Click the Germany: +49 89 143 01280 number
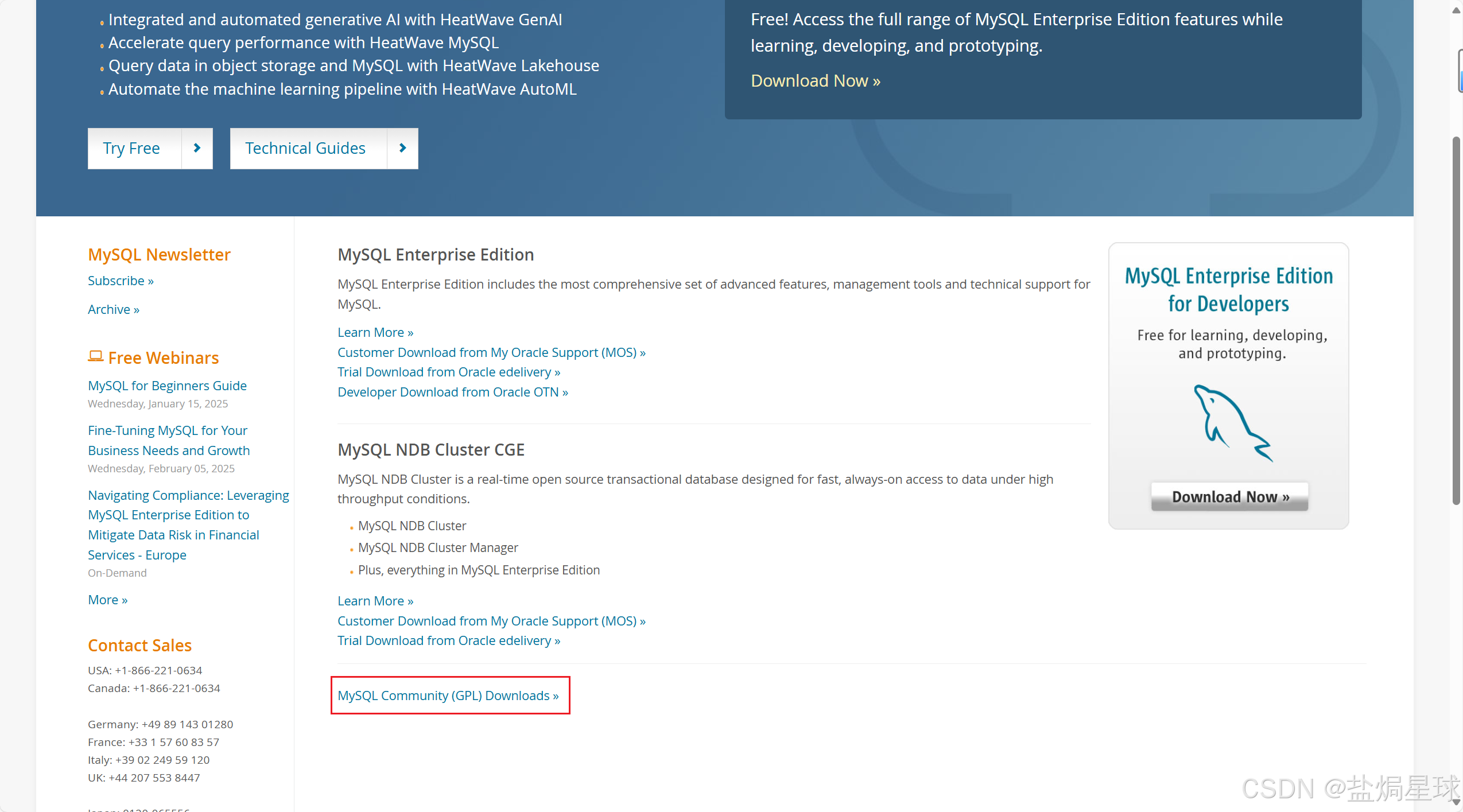Screen dimensions: 1463x812 pos(160,724)
